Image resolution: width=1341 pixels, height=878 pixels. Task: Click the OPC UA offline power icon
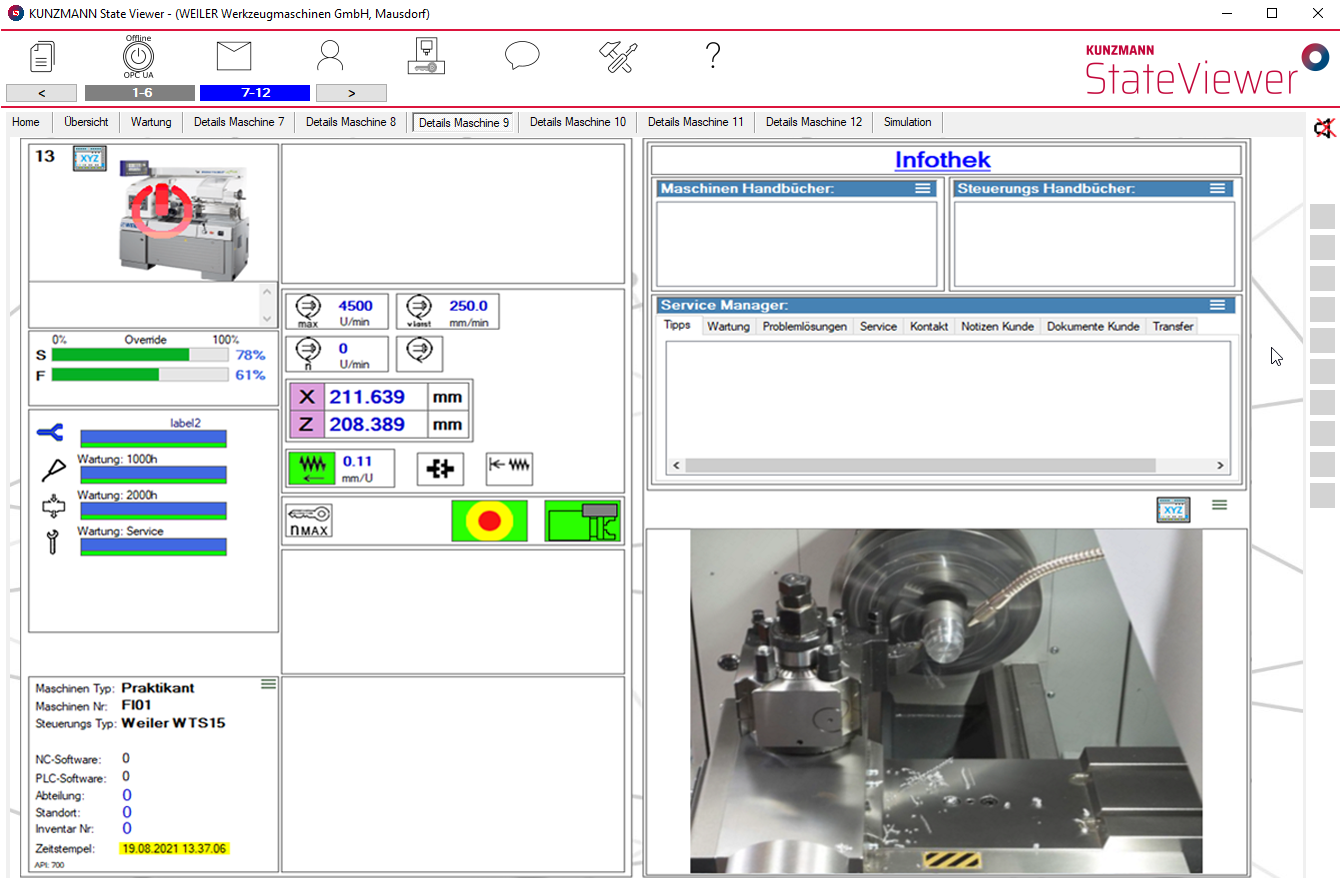(x=138, y=55)
